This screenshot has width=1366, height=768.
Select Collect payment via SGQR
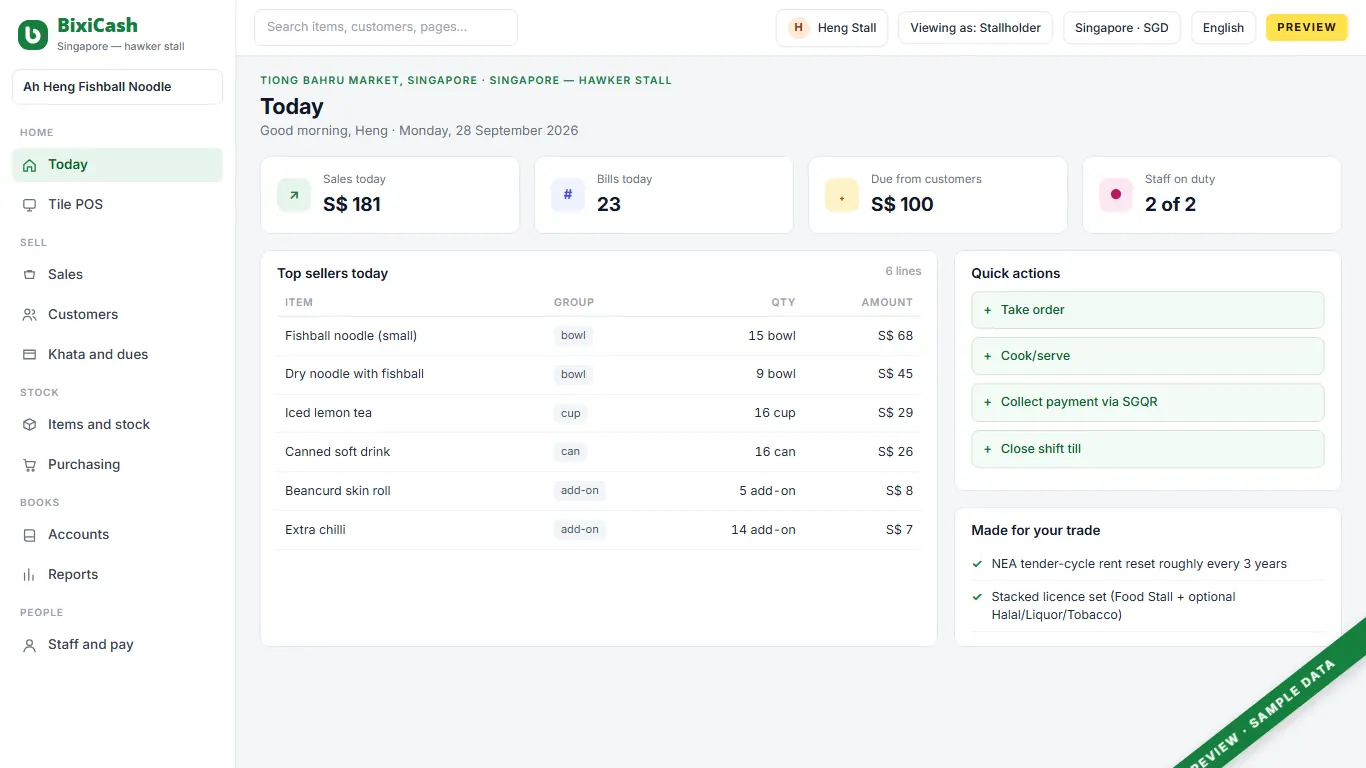[x=1148, y=402]
